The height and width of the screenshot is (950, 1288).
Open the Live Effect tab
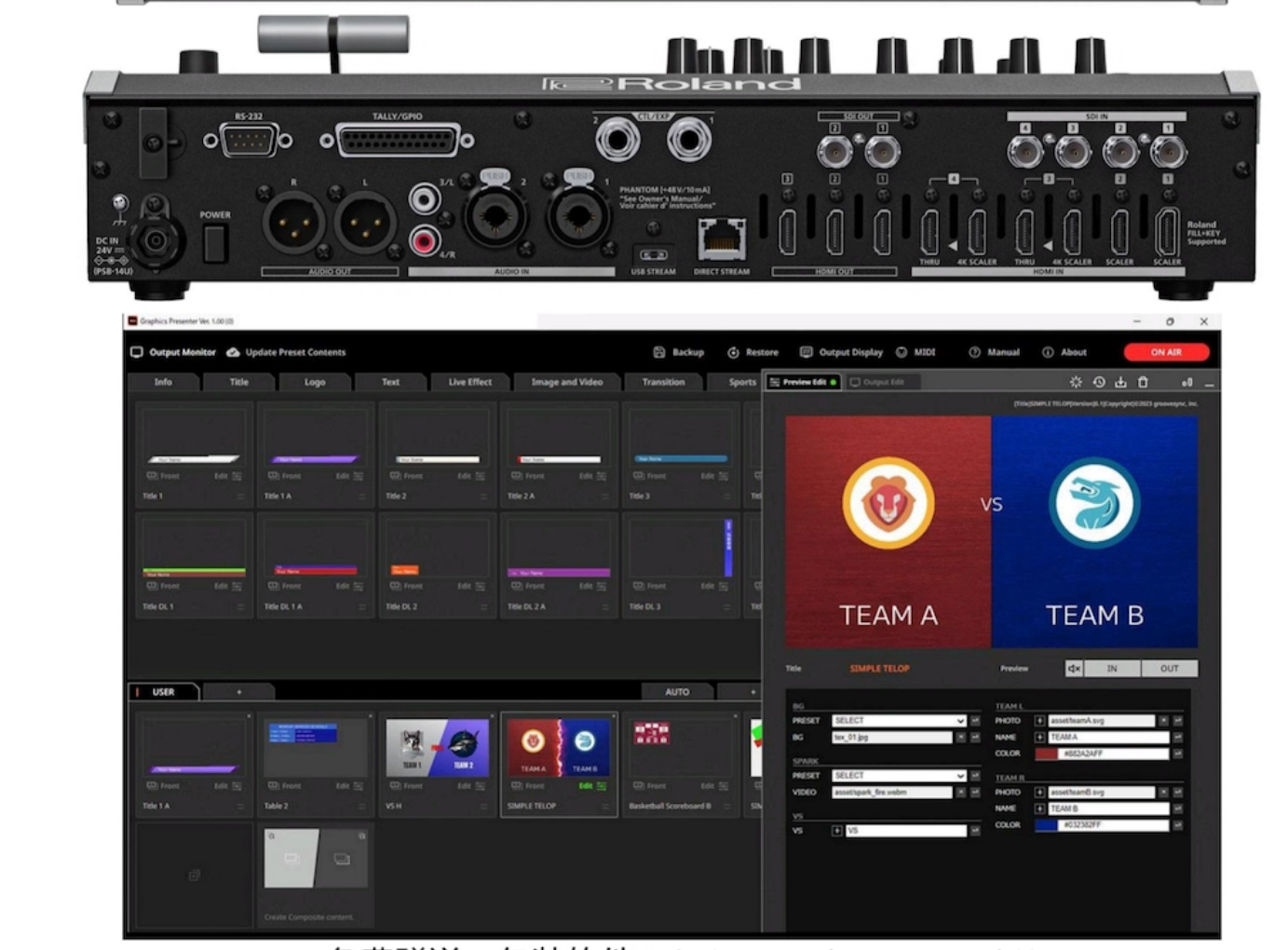(x=470, y=382)
